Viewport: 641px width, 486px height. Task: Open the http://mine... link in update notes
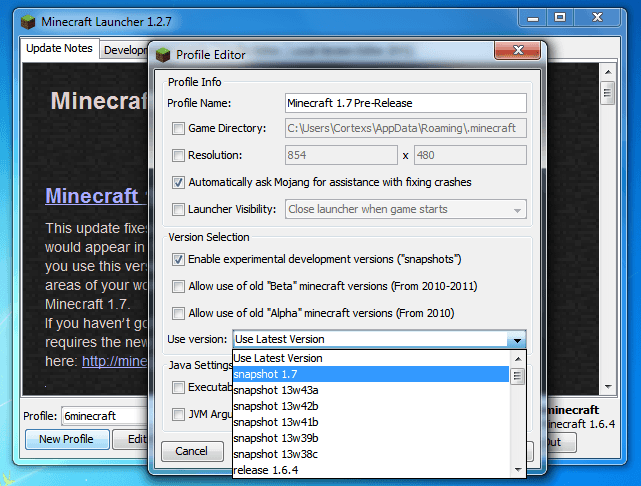point(114,361)
